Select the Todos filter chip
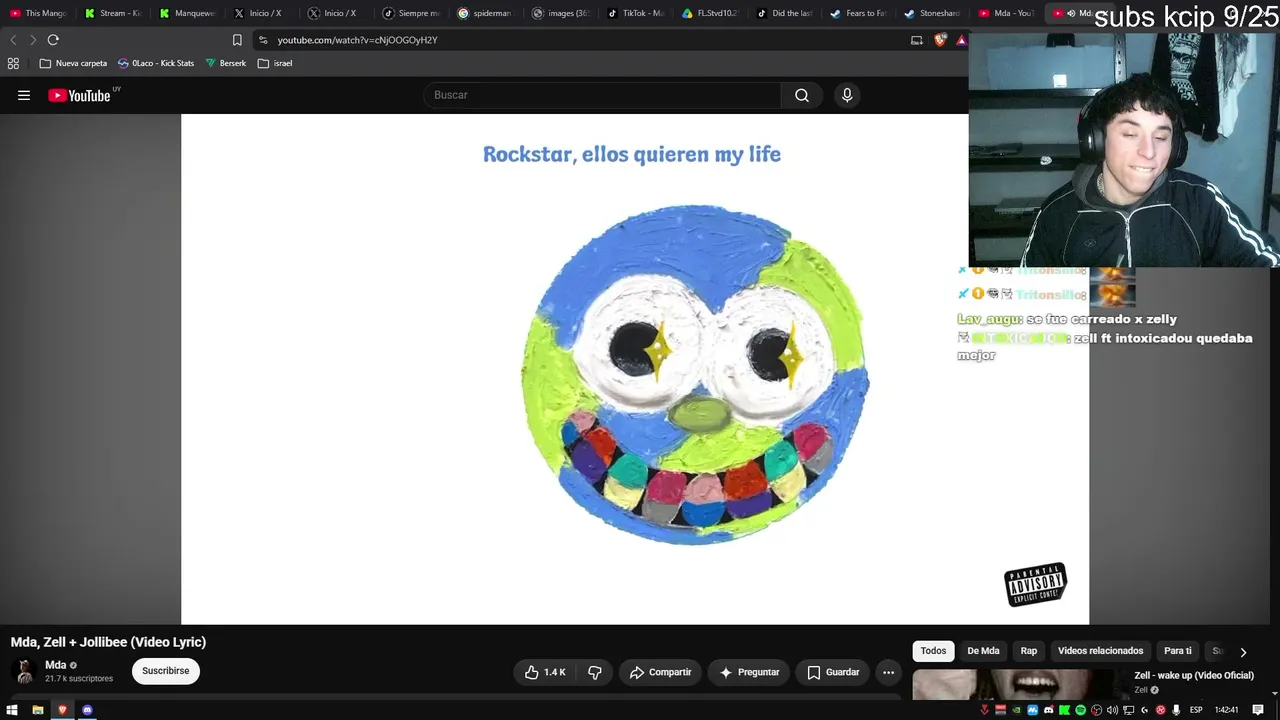 tap(933, 651)
